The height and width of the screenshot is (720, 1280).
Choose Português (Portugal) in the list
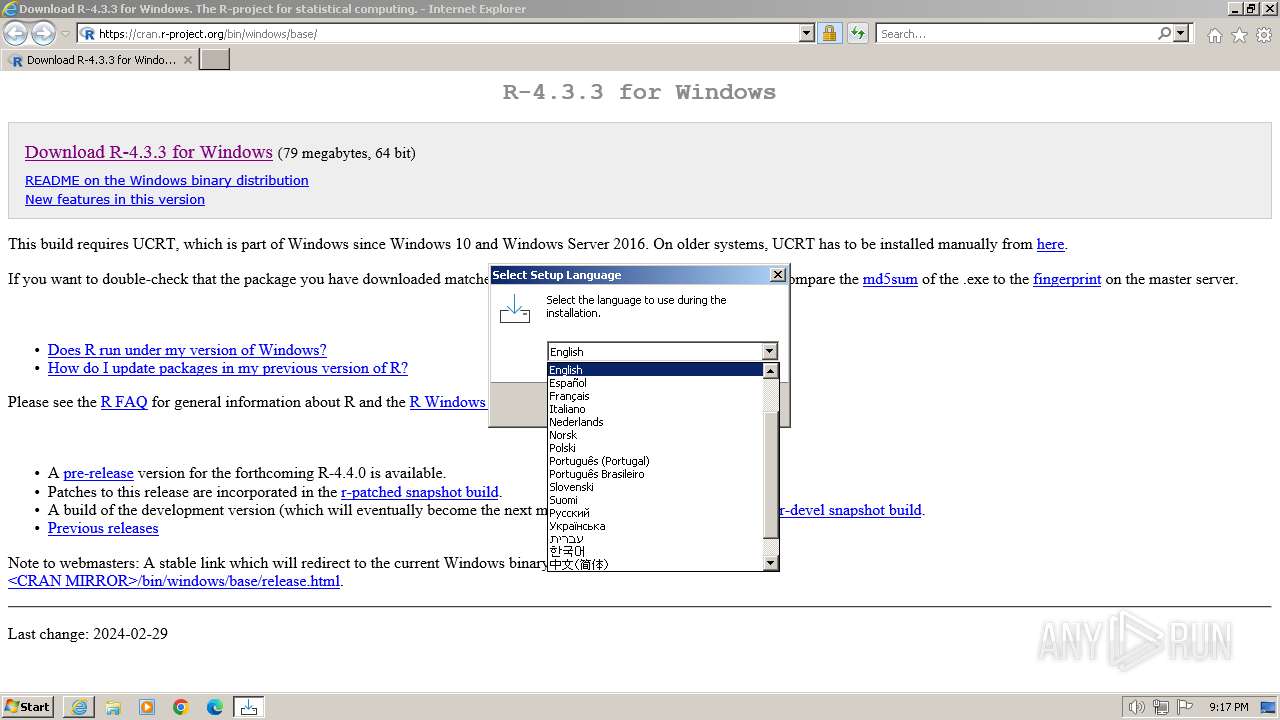655,461
